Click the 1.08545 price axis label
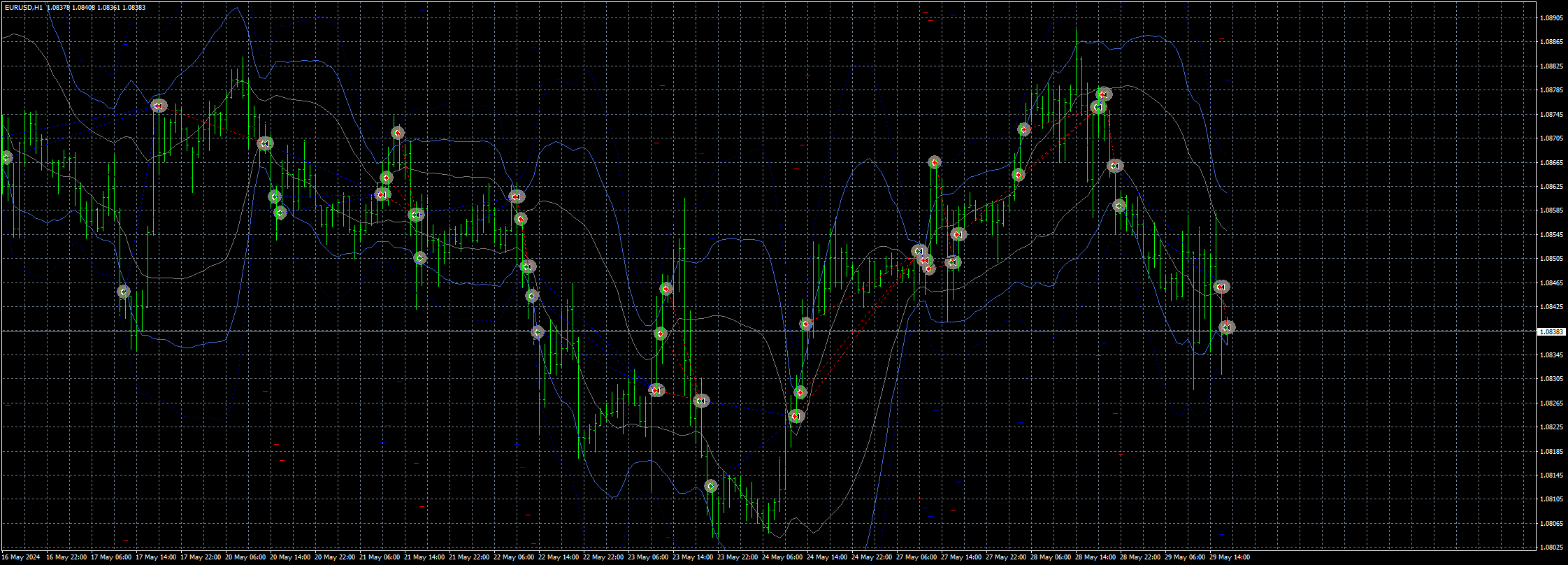 [x=1551, y=235]
